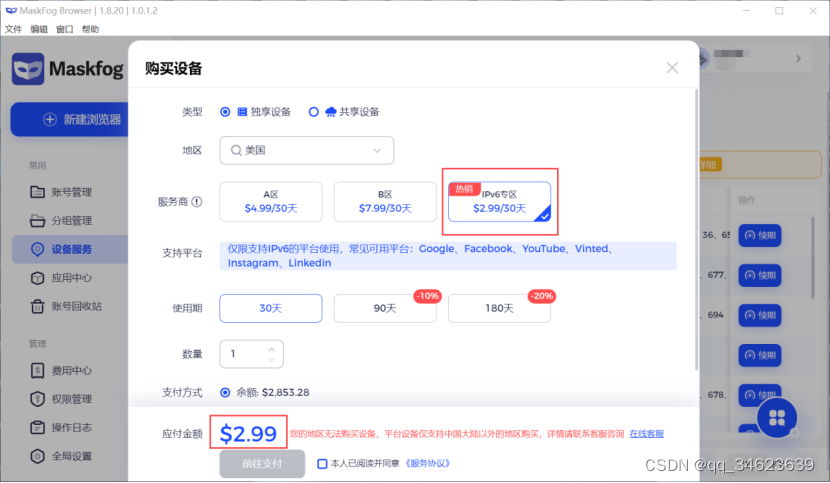Expand the account chevron at top right
The image size is (830, 483).
(x=798, y=59)
